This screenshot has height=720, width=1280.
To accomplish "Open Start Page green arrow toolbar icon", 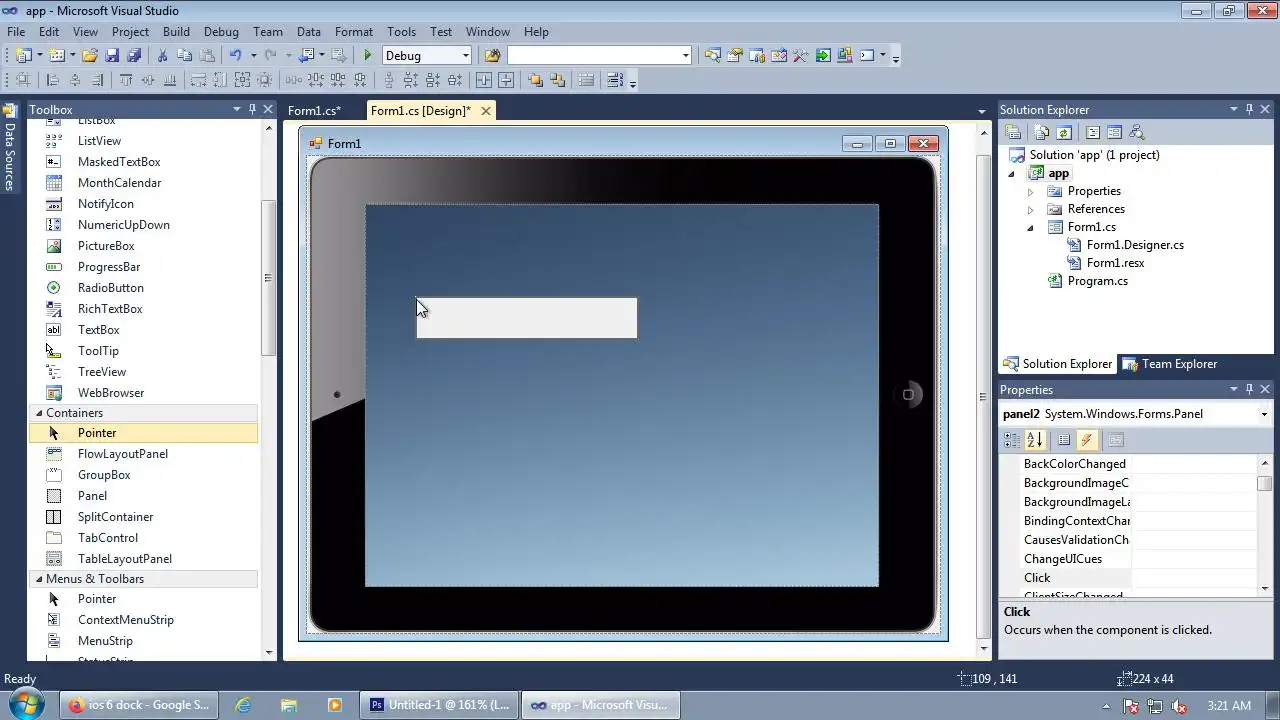I will pyautogui.click(x=823, y=56).
